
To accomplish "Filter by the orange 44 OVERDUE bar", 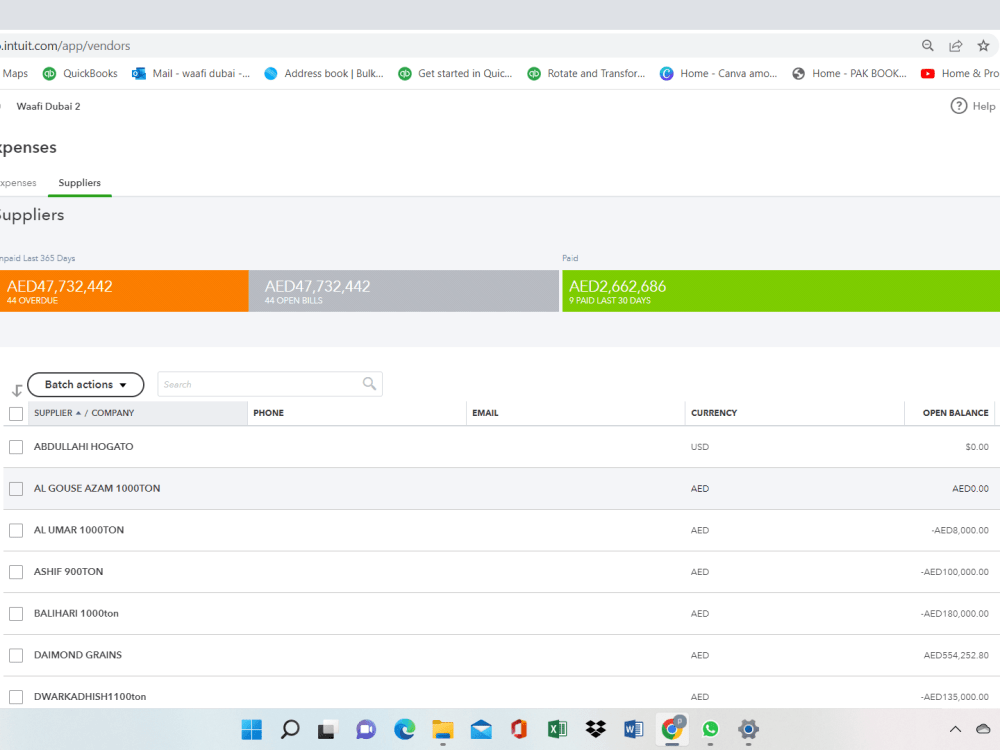I will pyautogui.click(x=124, y=291).
